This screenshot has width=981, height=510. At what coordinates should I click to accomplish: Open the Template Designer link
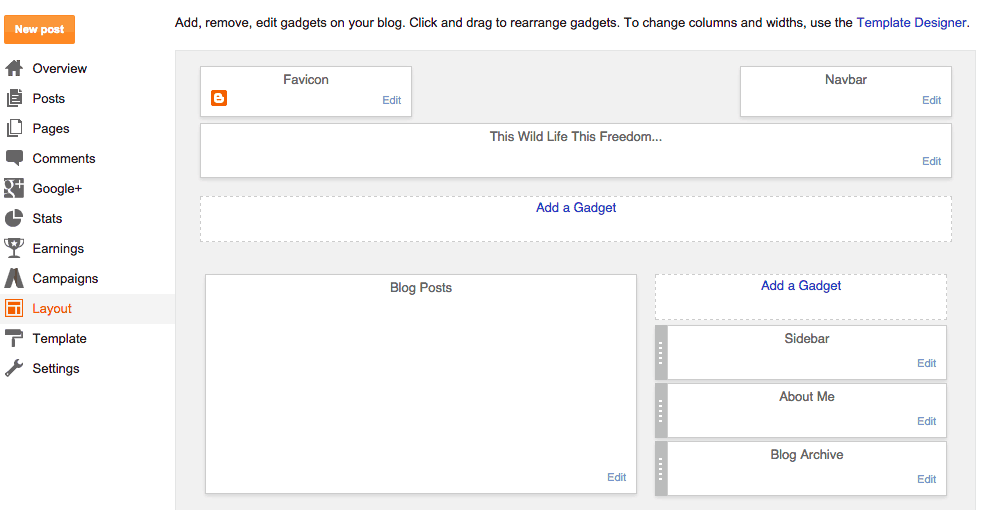(911, 23)
